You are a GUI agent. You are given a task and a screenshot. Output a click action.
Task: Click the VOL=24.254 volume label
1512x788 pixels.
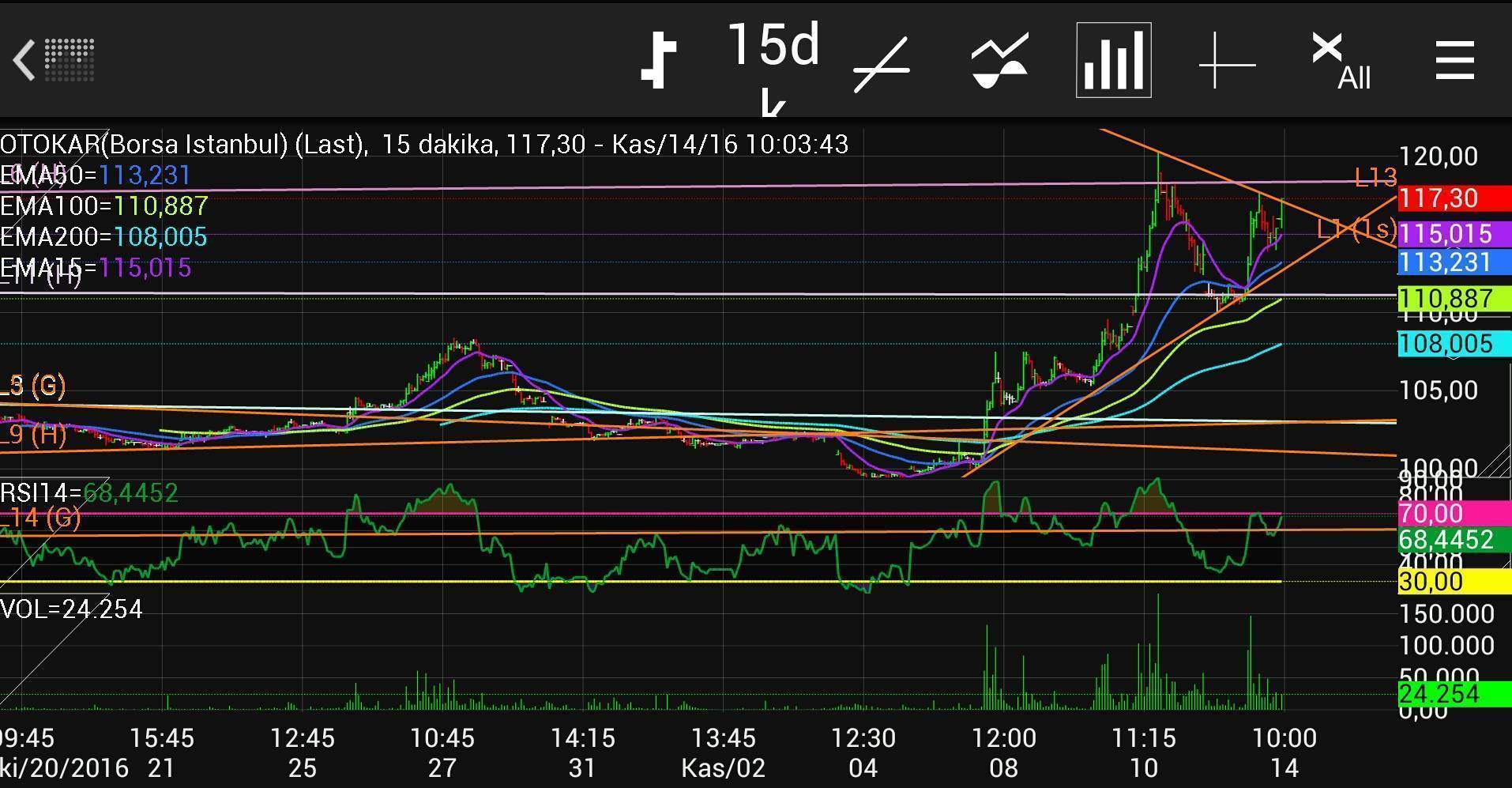(x=71, y=609)
